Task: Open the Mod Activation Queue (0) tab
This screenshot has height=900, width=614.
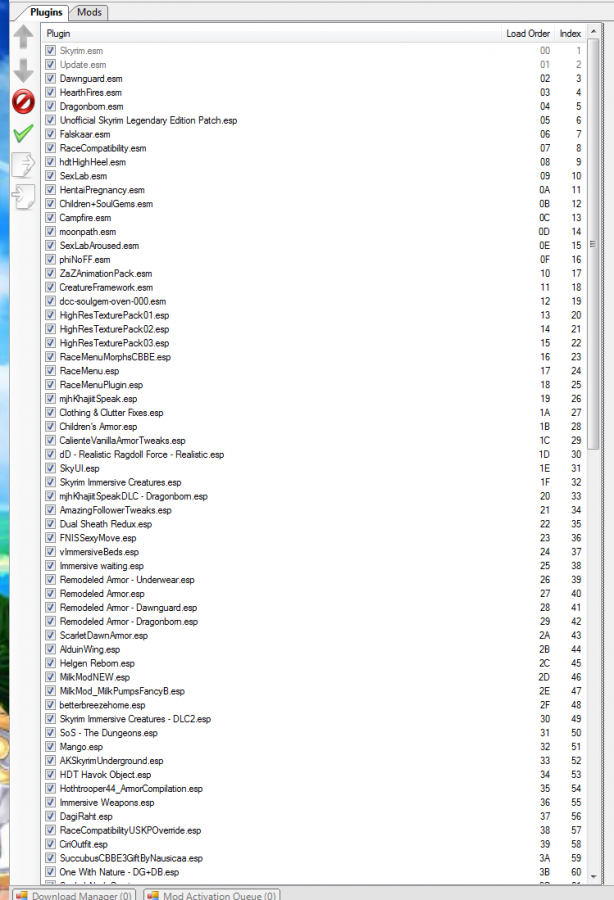Action: click(212, 895)
